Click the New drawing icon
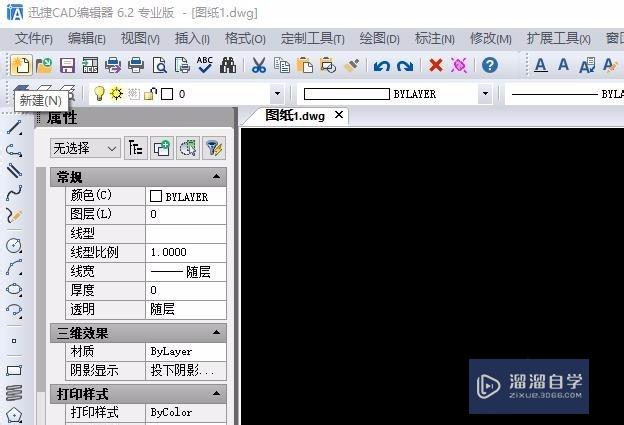 click(21, 65)
